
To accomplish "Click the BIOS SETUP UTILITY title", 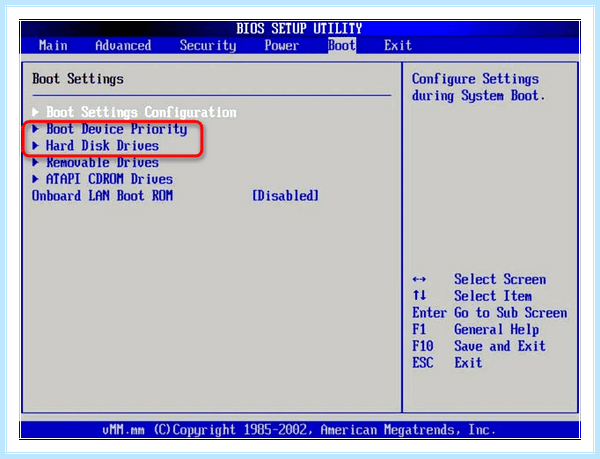I will (x=299, y=29).
